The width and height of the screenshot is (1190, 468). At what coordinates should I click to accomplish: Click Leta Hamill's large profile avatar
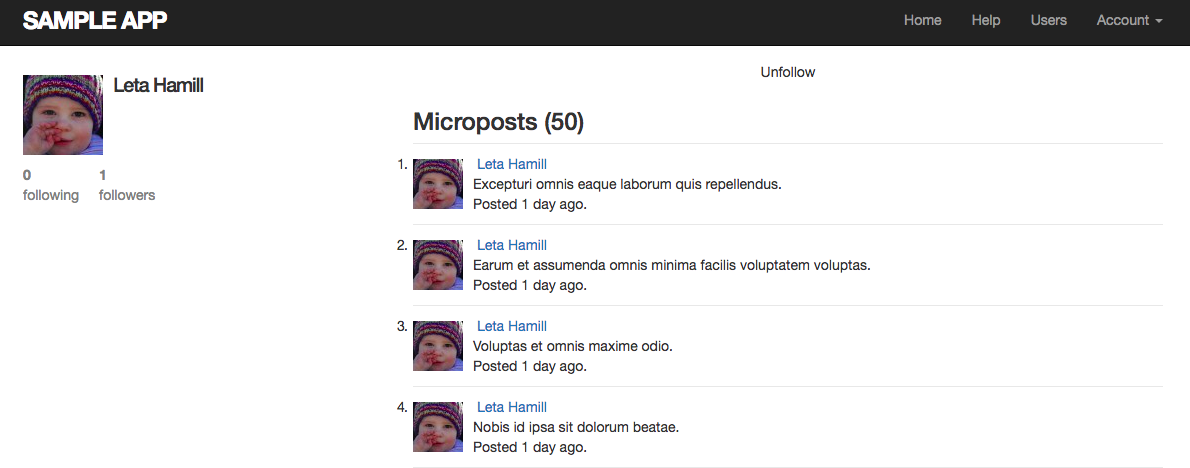63,115
